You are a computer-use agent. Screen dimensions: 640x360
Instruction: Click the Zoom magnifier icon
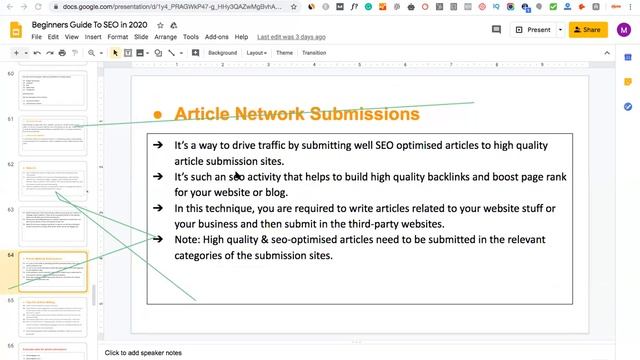pos(91,53)
